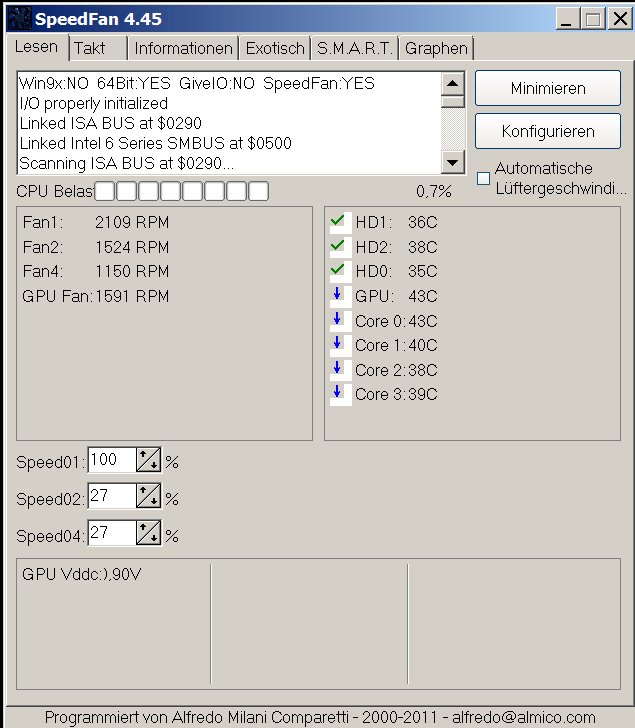Click the Minimieren button
The height and width of the screenshot is (728, 635).
(x=548, y=88)
